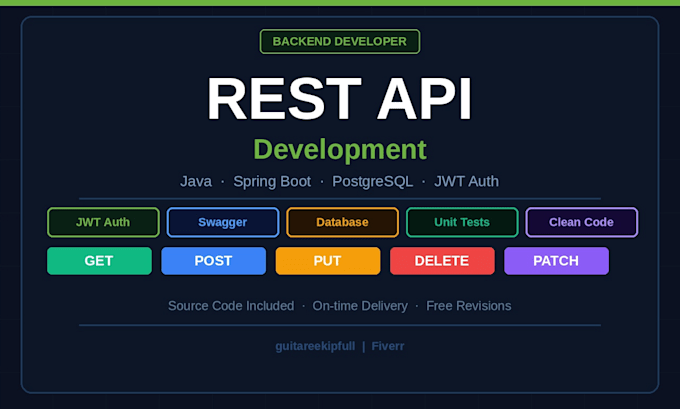This screenshot has height=409, width=680.
Task: Click the green GET button
Action: (x=99, y=261)
